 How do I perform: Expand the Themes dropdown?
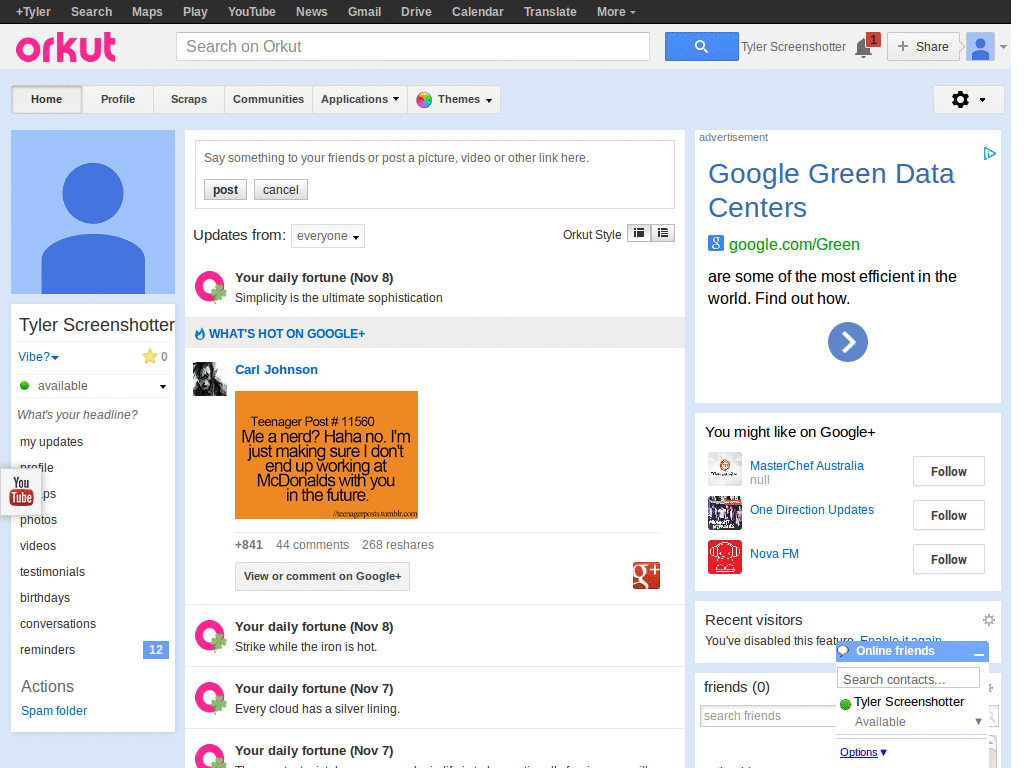point(455,99)
